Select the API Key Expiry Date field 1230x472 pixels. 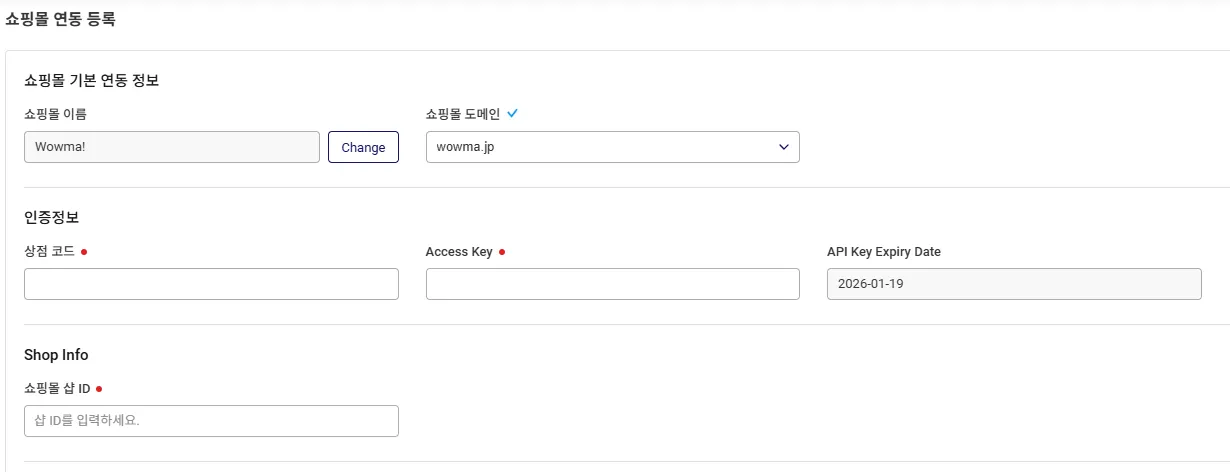click(1013, 284)
